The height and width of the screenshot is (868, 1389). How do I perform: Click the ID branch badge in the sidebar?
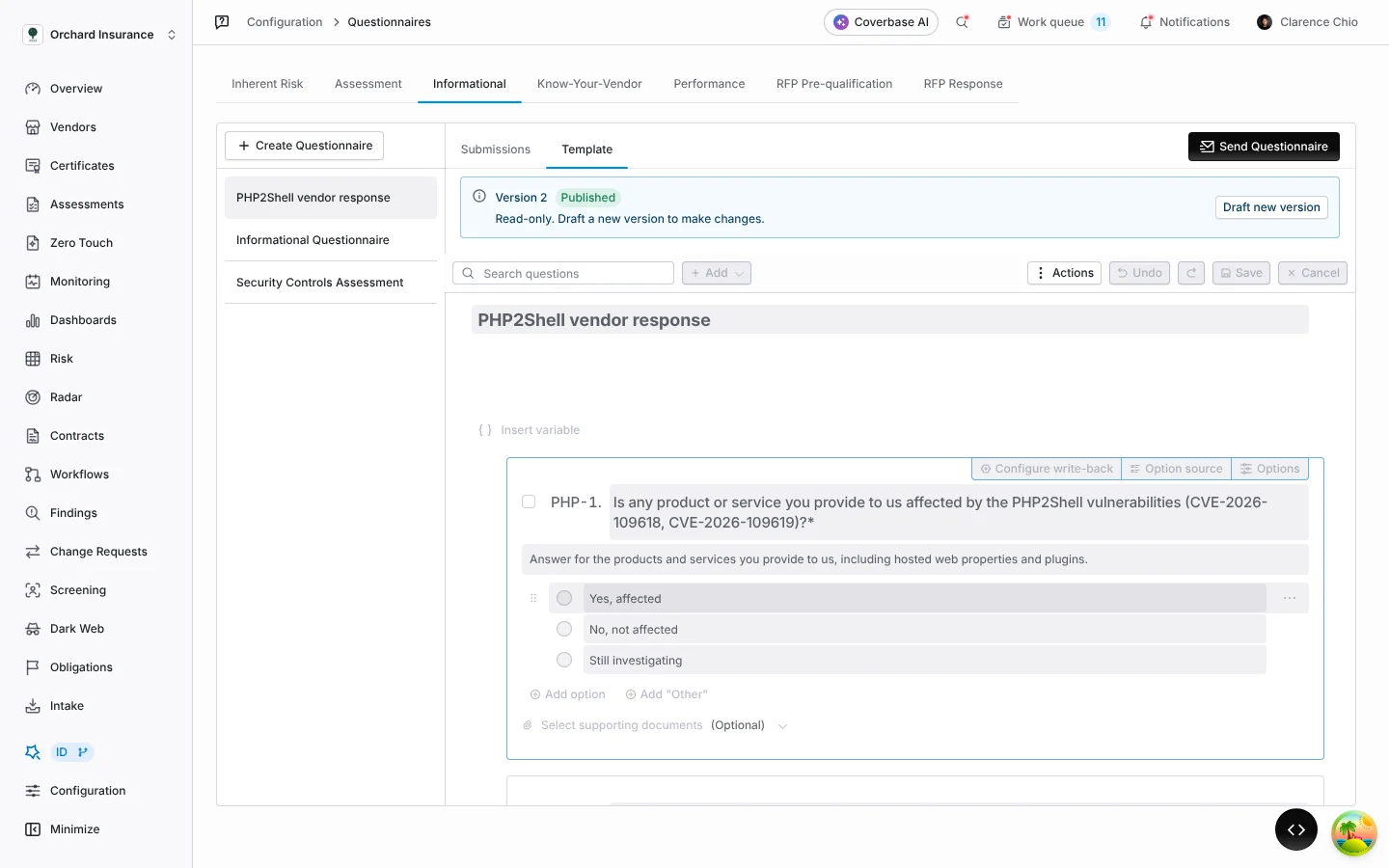pos(72,752)
